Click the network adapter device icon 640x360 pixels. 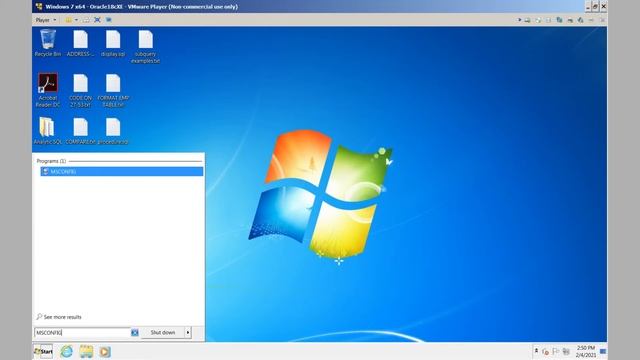click(x=560, y=20)
